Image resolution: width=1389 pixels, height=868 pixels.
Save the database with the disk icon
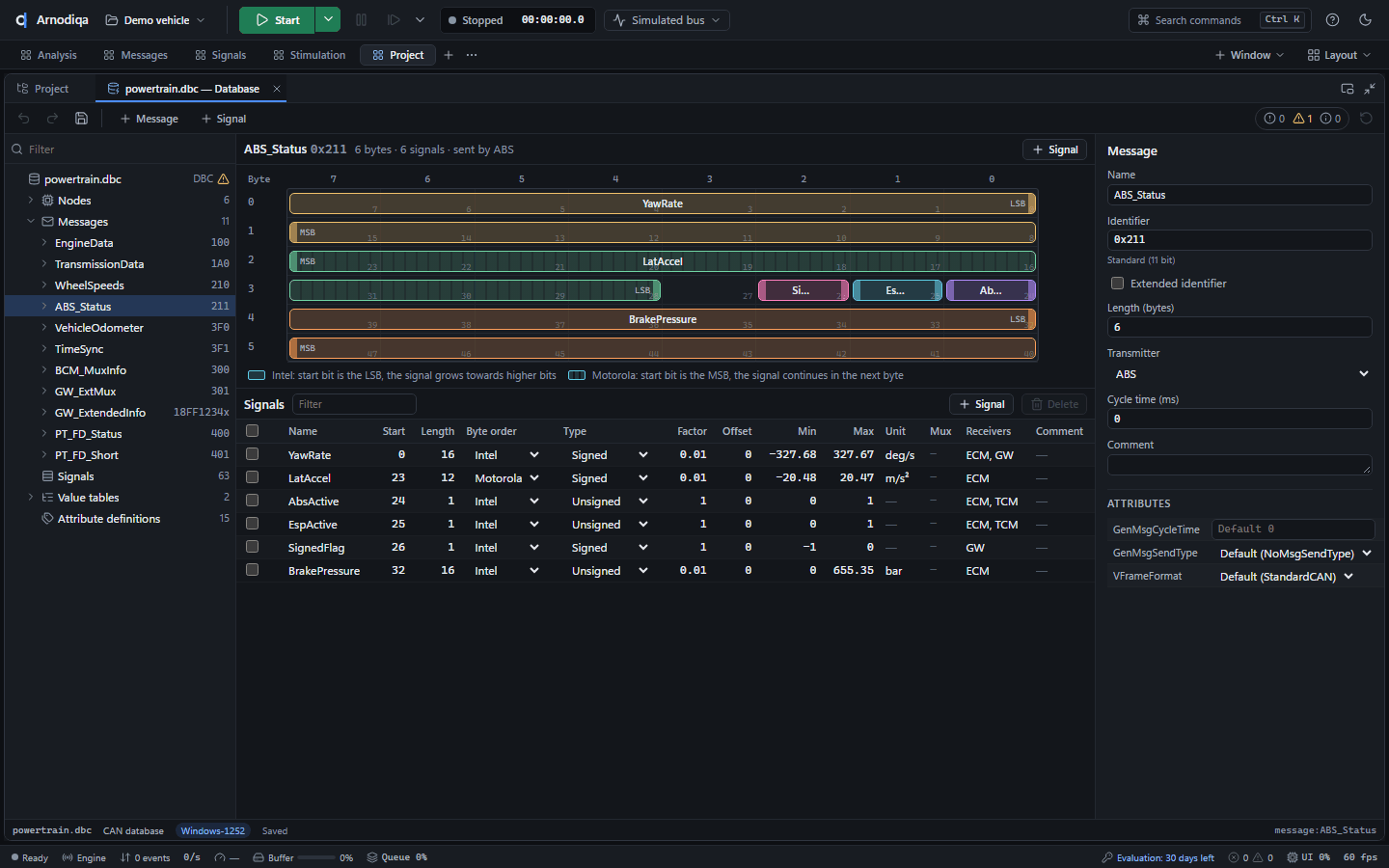click(81, 119)
